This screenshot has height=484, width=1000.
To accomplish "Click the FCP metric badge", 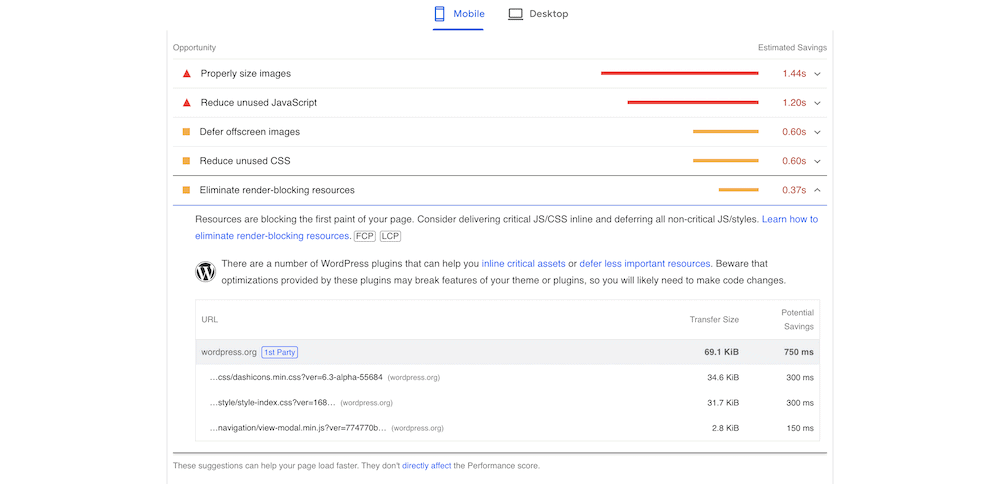I will click(x=364, y=236).
